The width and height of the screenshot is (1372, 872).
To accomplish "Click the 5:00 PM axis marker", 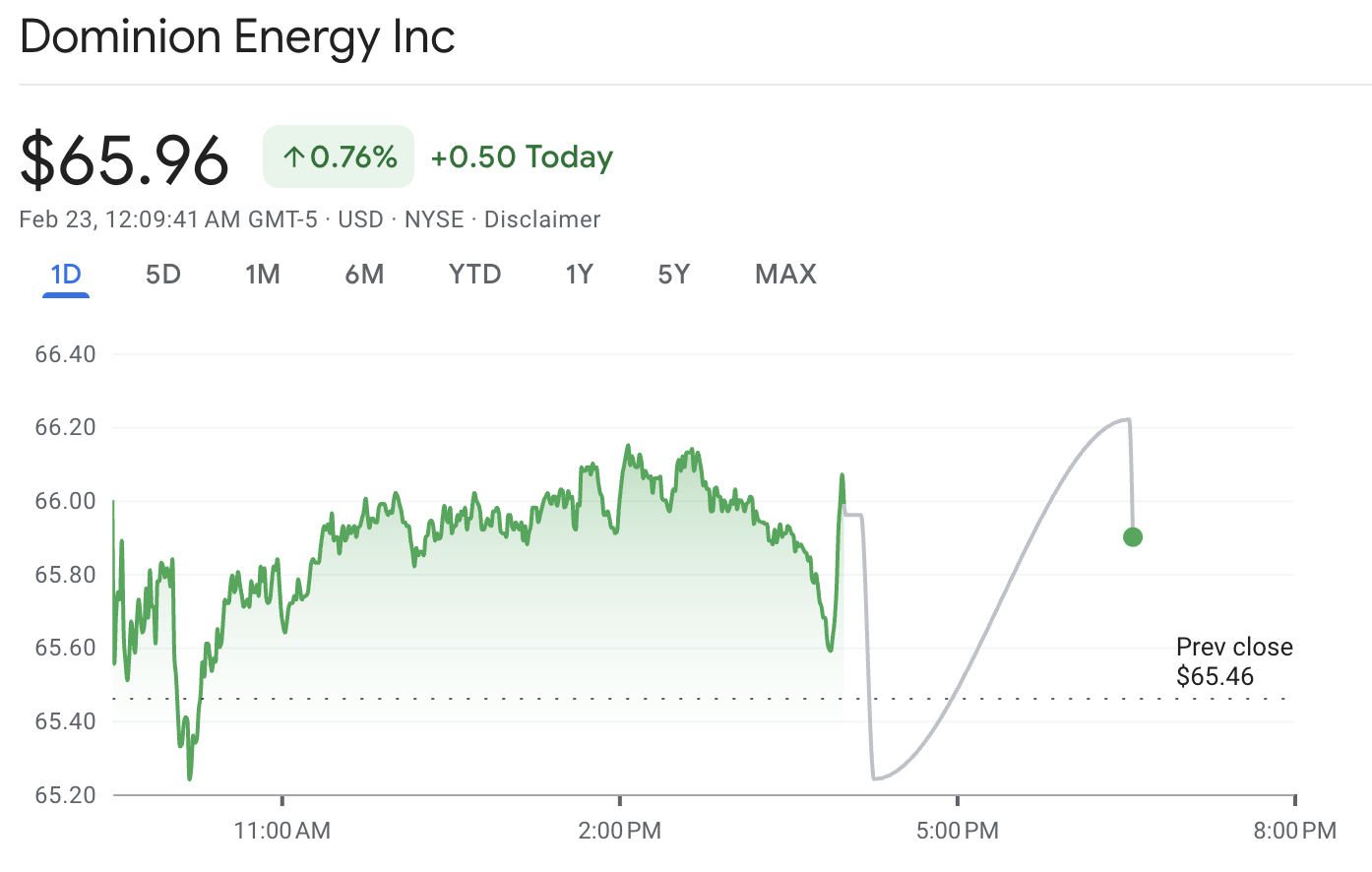I will tap(958, 831).
